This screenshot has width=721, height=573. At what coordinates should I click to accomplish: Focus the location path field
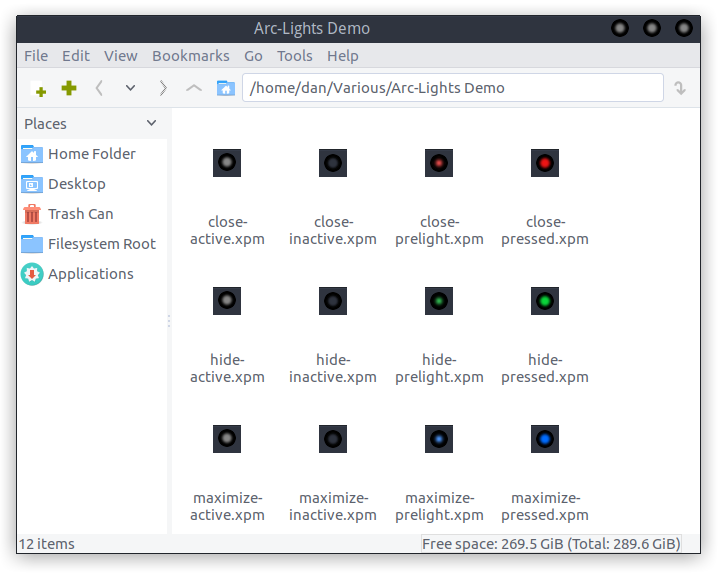tap(452, 87)
